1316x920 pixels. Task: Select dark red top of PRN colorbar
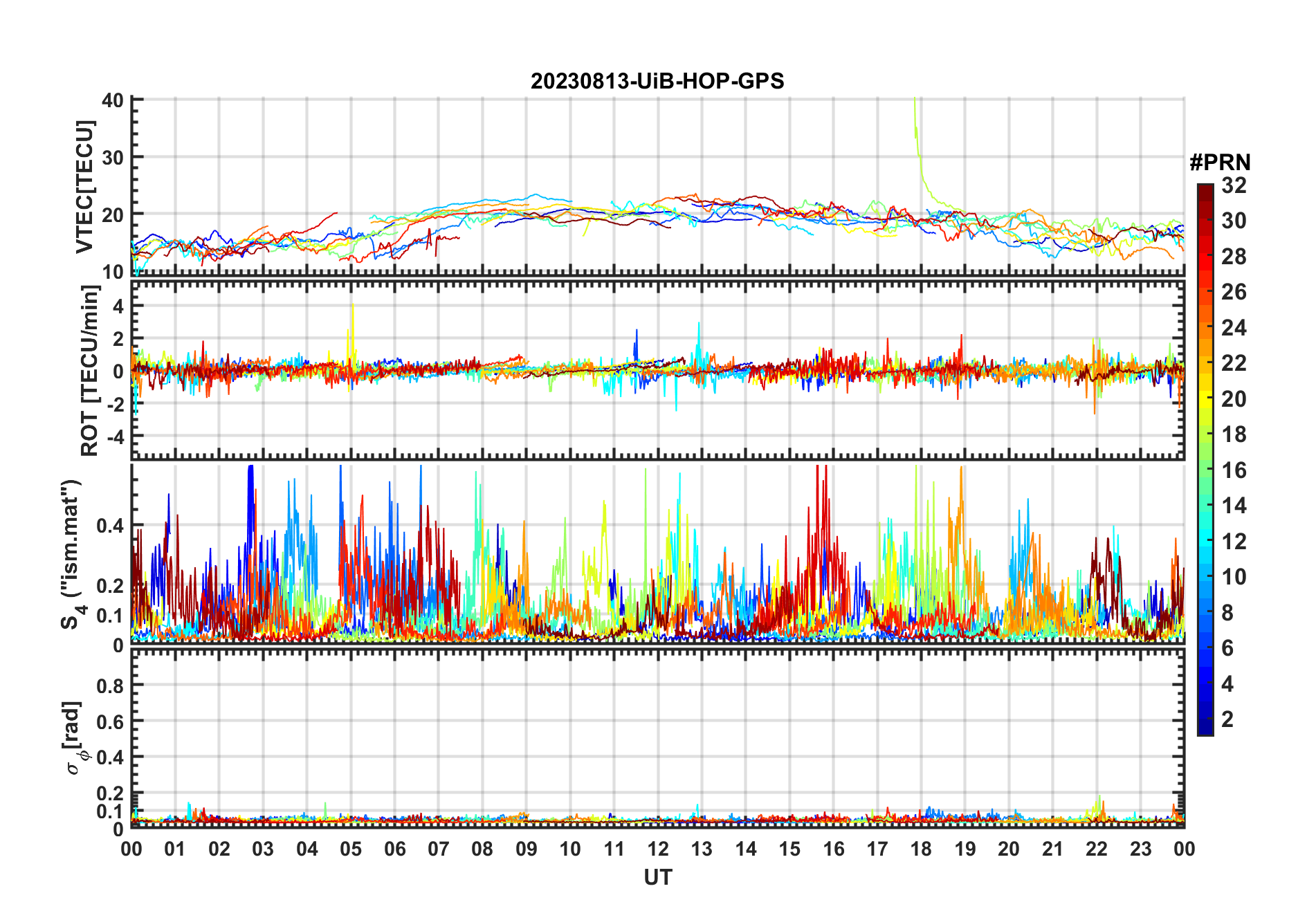[1205, 189]
